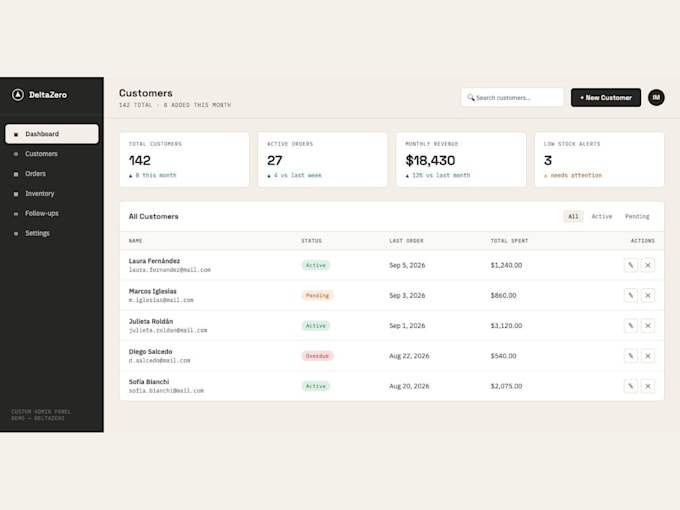This screenshot has width=680, height=510.
Task: Click the Total Customers card
Action: (184, 160)
